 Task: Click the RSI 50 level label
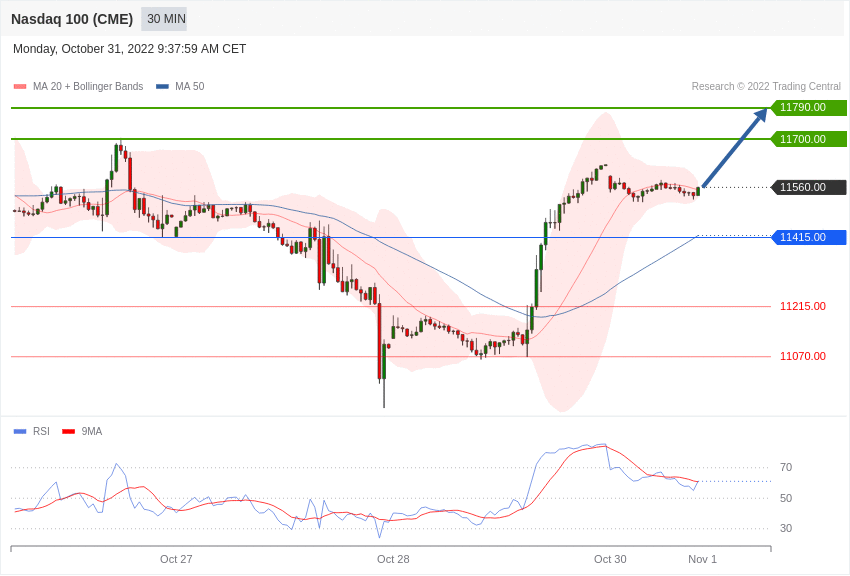786,498
